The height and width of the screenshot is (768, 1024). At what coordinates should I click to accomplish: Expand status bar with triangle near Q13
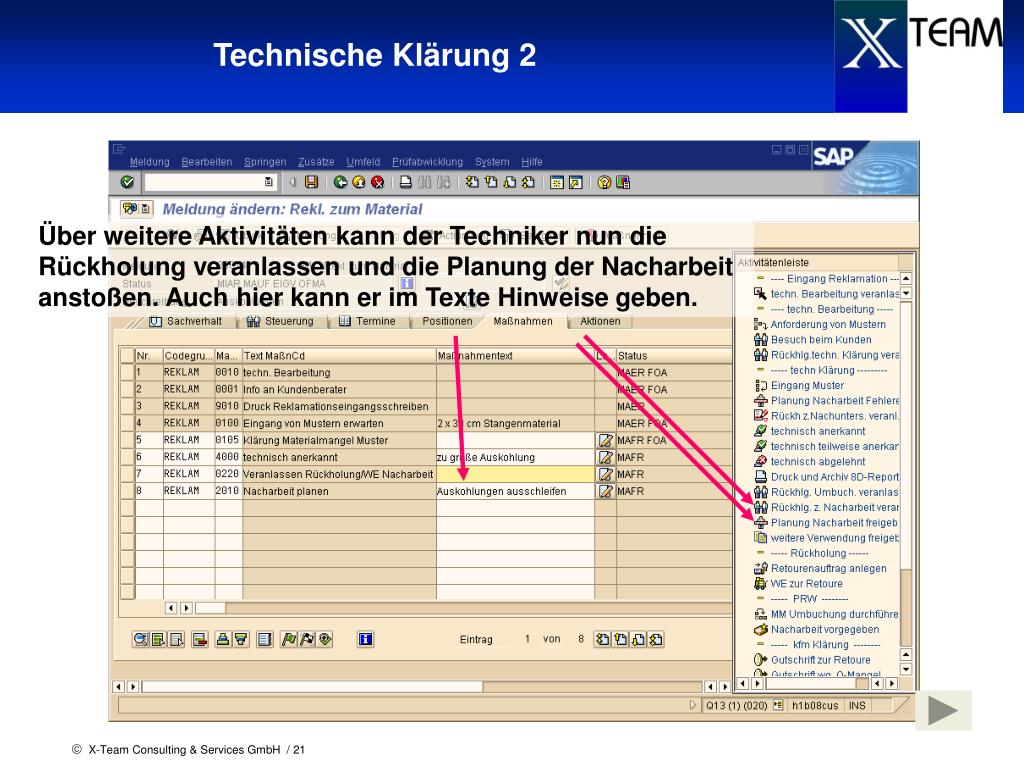[693, 705]
